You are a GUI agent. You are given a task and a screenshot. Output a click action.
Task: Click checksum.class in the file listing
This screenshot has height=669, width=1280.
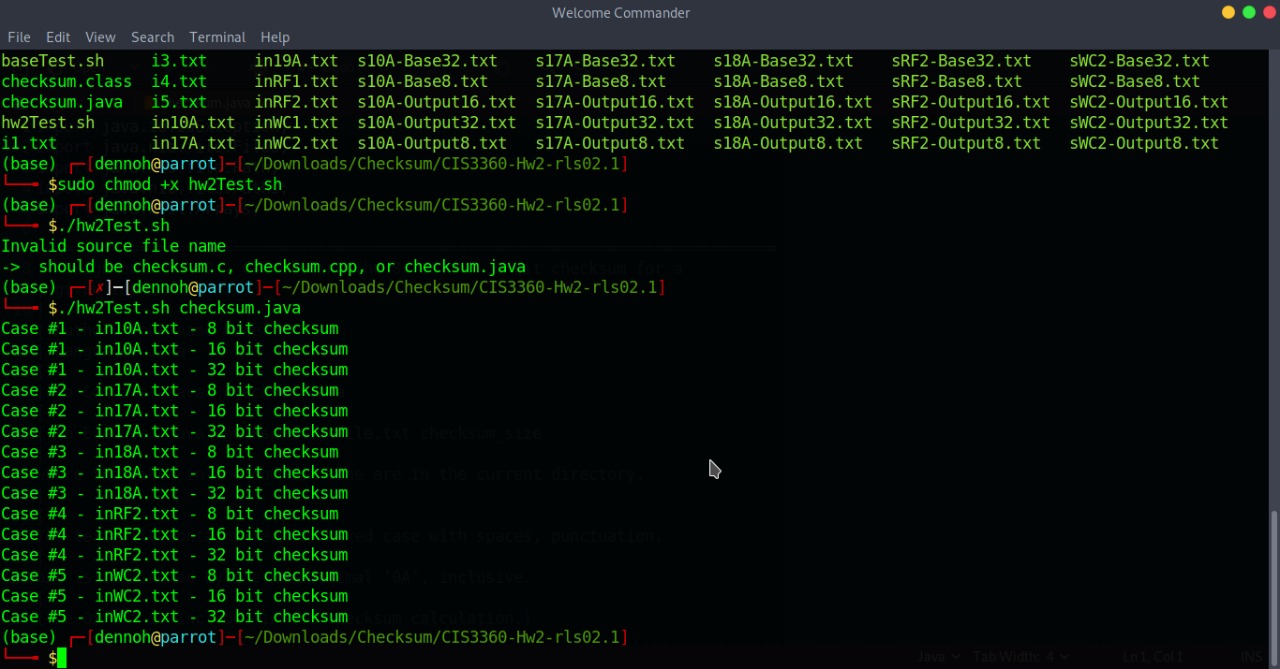point(66,82)
